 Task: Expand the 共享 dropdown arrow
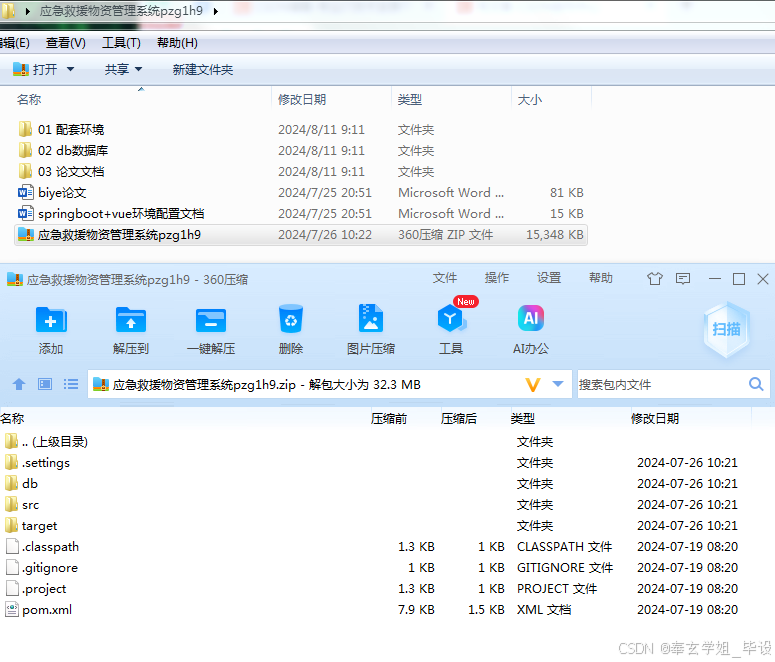(x=138, y=69)
